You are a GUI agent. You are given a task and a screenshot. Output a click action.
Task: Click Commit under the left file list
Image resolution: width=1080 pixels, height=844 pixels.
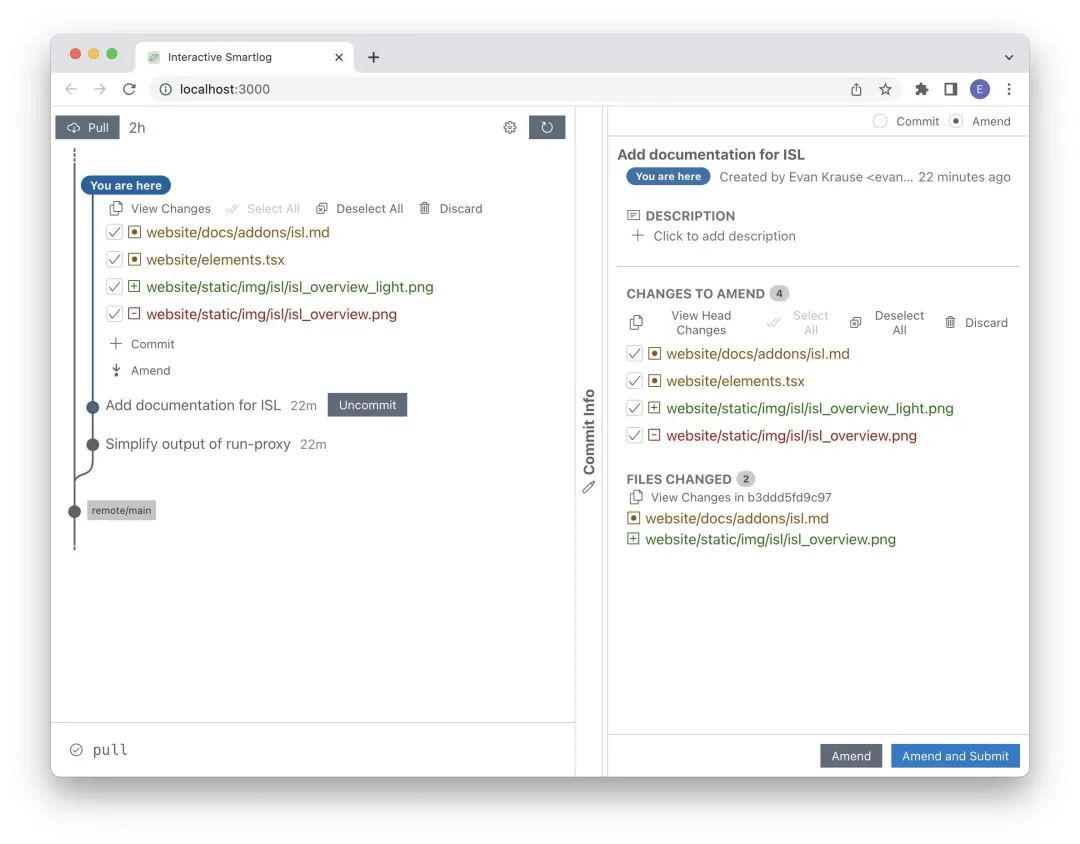point(142,344)
